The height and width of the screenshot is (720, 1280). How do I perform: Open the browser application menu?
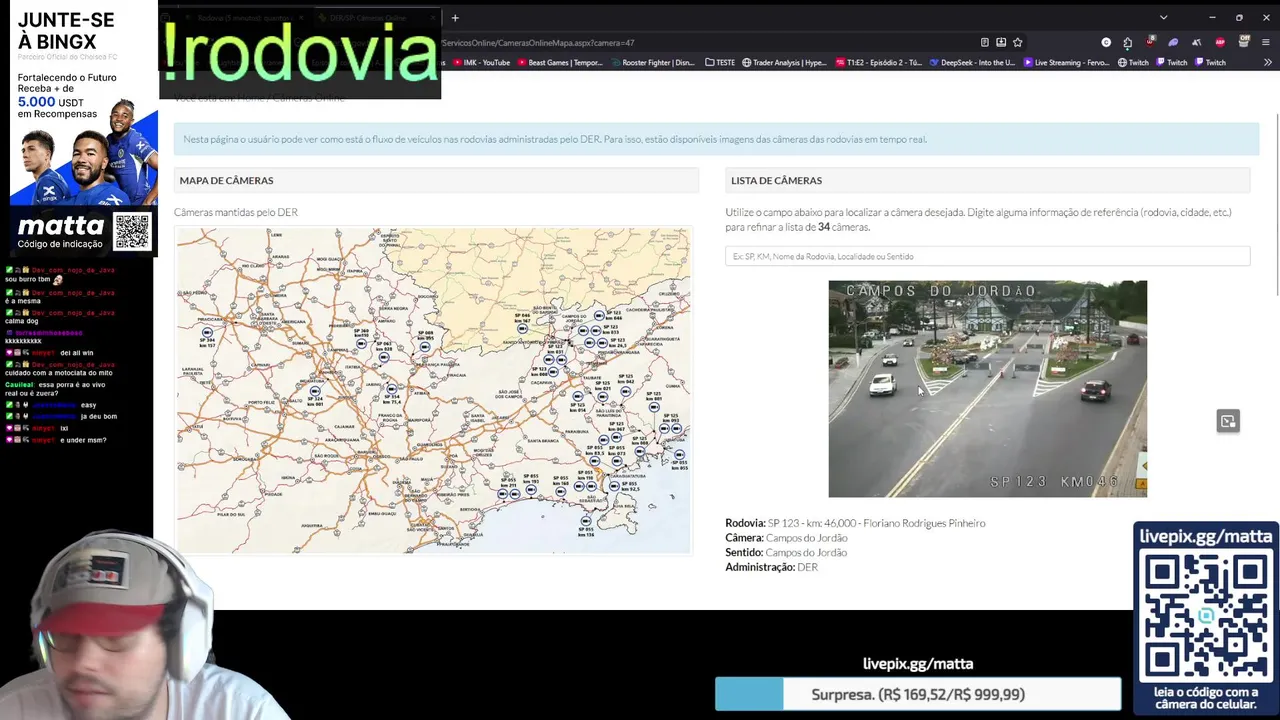click(1265, 42)
